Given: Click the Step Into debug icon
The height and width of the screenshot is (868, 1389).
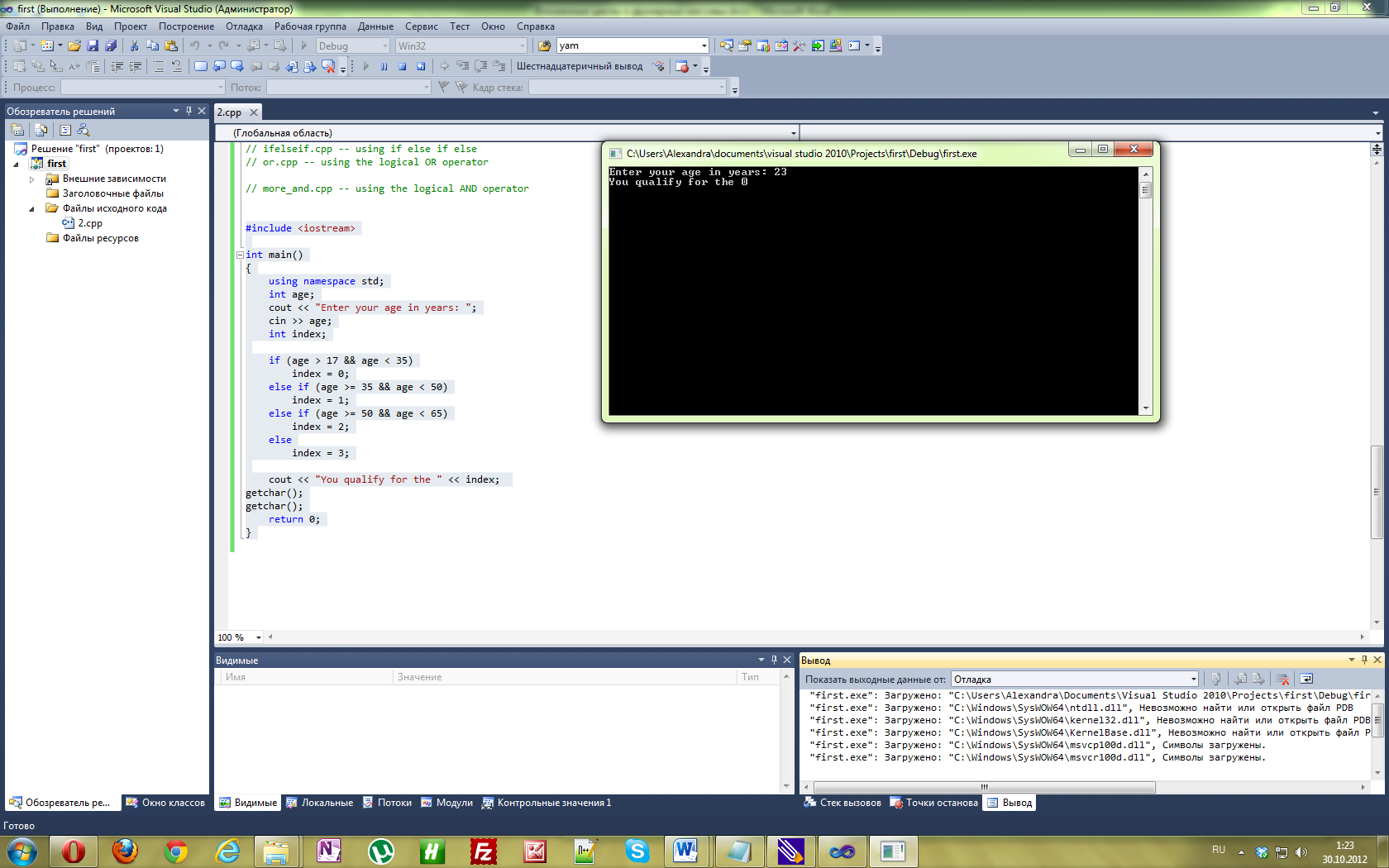Looking at the screenshot, I should [x=463, y=66].
